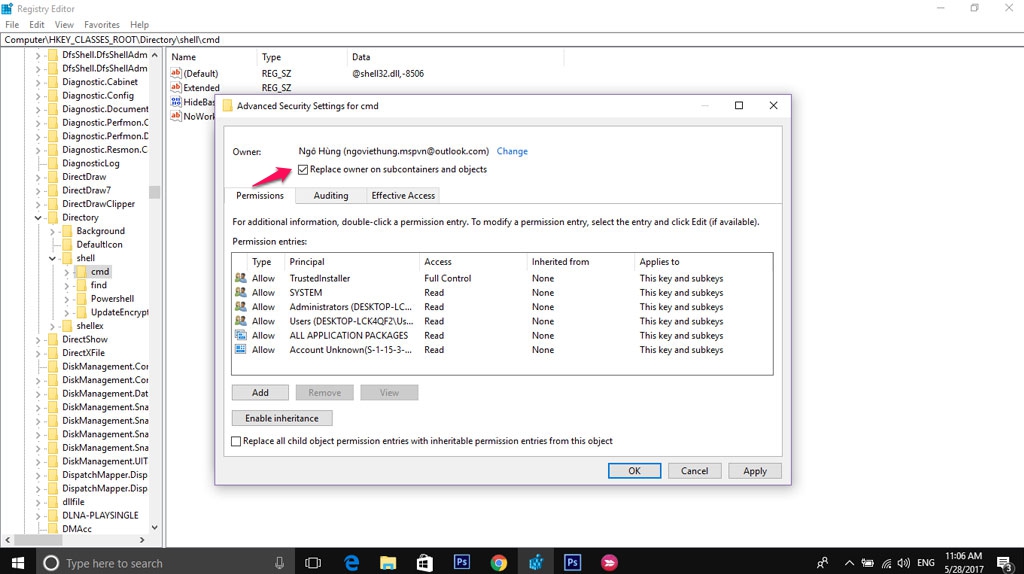Expand the cmd registry key
Image resolution: width=1024 pixels, height=574 pixels.
(x=67, y=272)
